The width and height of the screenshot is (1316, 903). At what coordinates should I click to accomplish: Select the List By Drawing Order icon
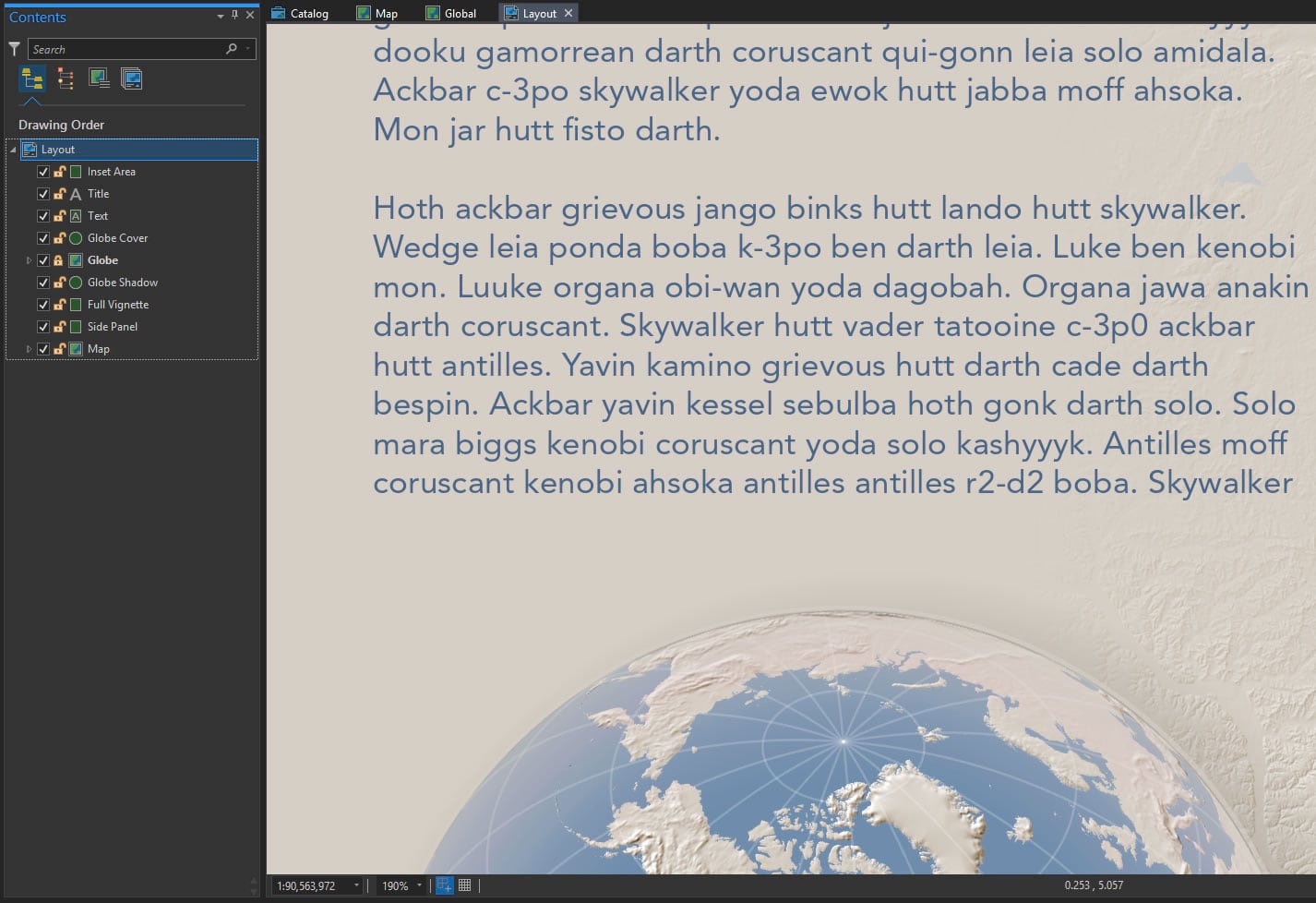tap(32, 78)
